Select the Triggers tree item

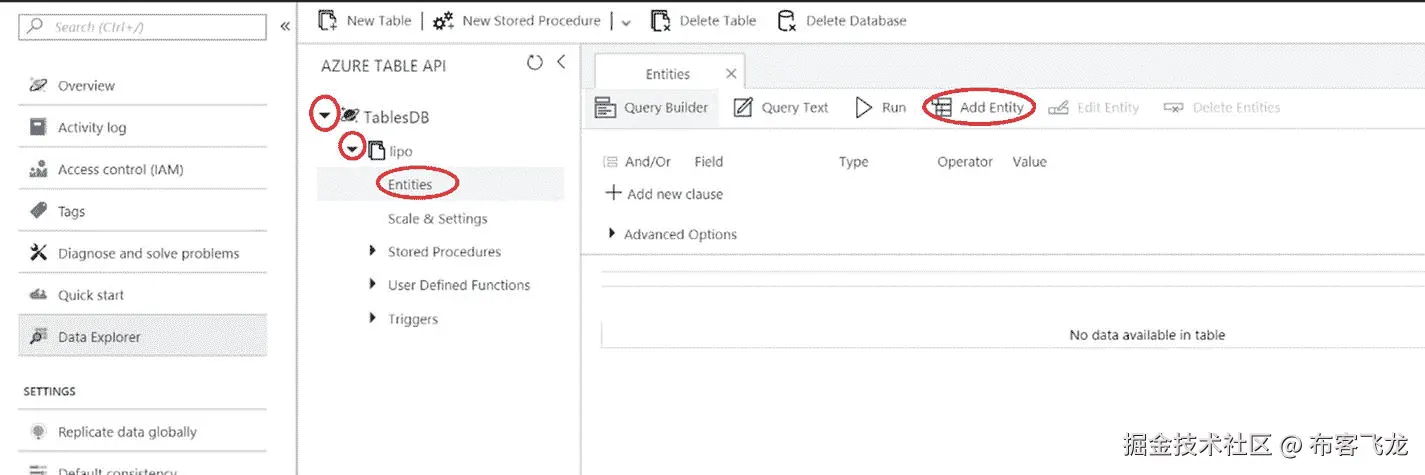(x=413, y=319)
